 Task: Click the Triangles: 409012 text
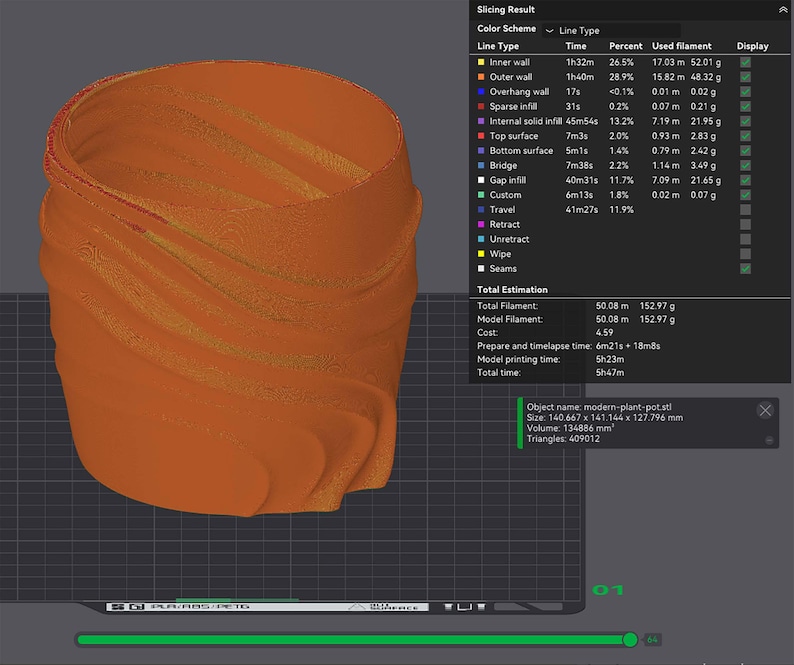[563, 439]
